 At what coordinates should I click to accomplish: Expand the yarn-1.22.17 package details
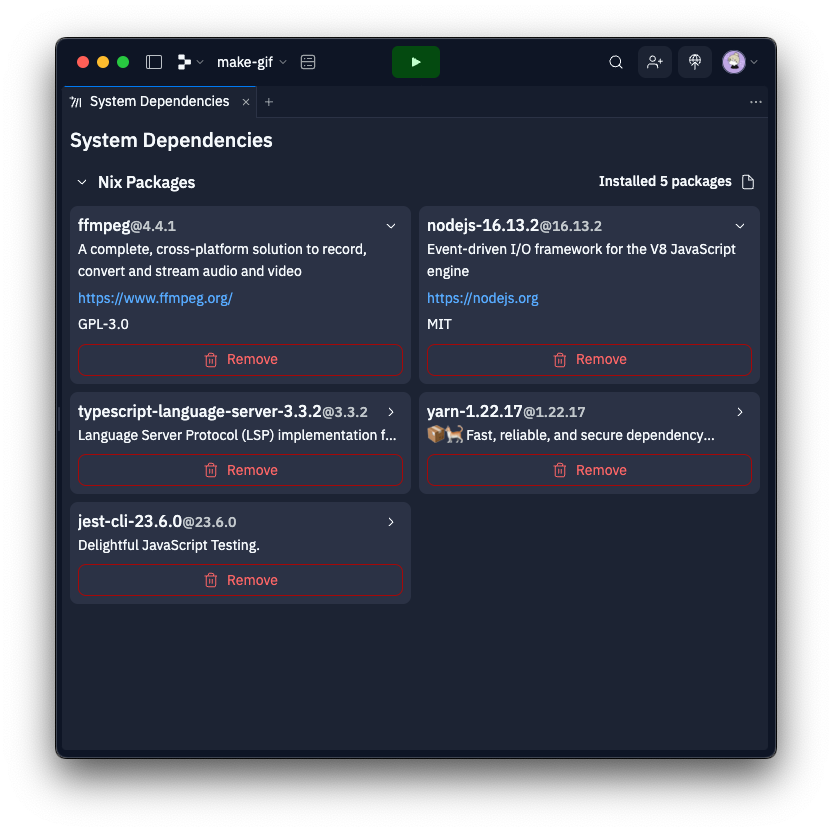[x=740, y=411]
